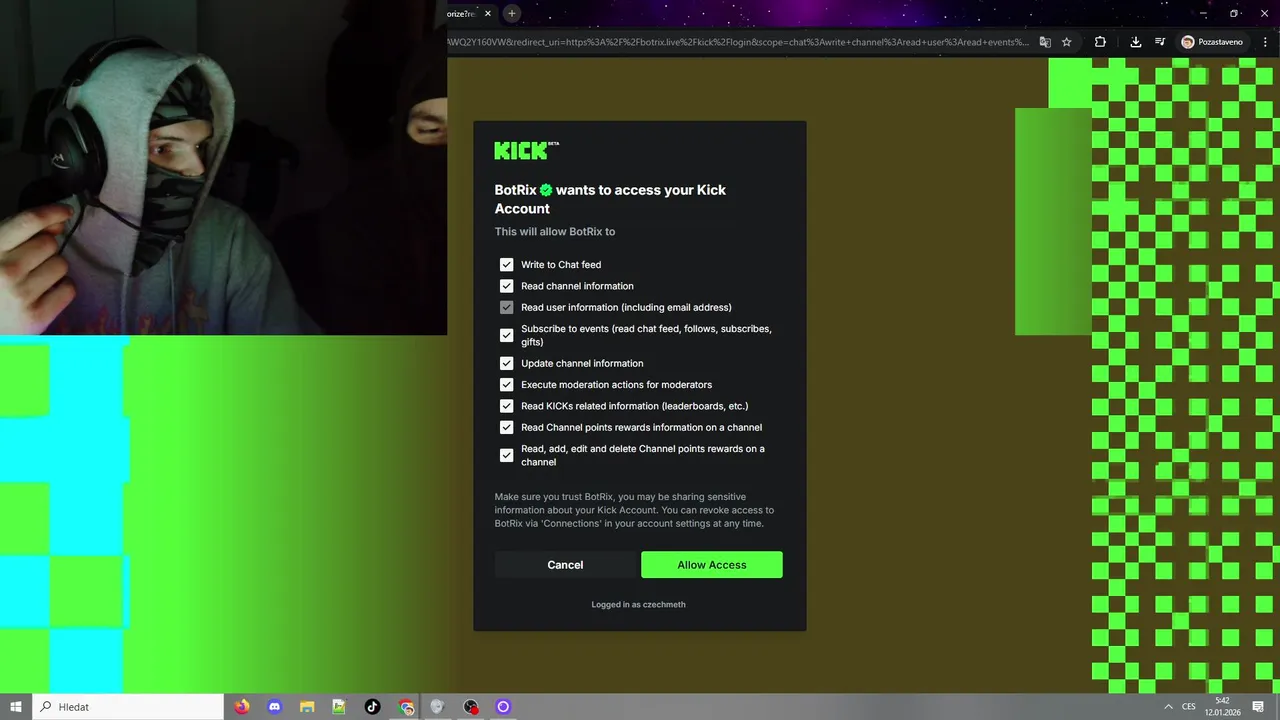Image resolution: width=1280 pixels, height=720 pixels.
Task: Open the translate page icon
Action: pos(1045,42)
